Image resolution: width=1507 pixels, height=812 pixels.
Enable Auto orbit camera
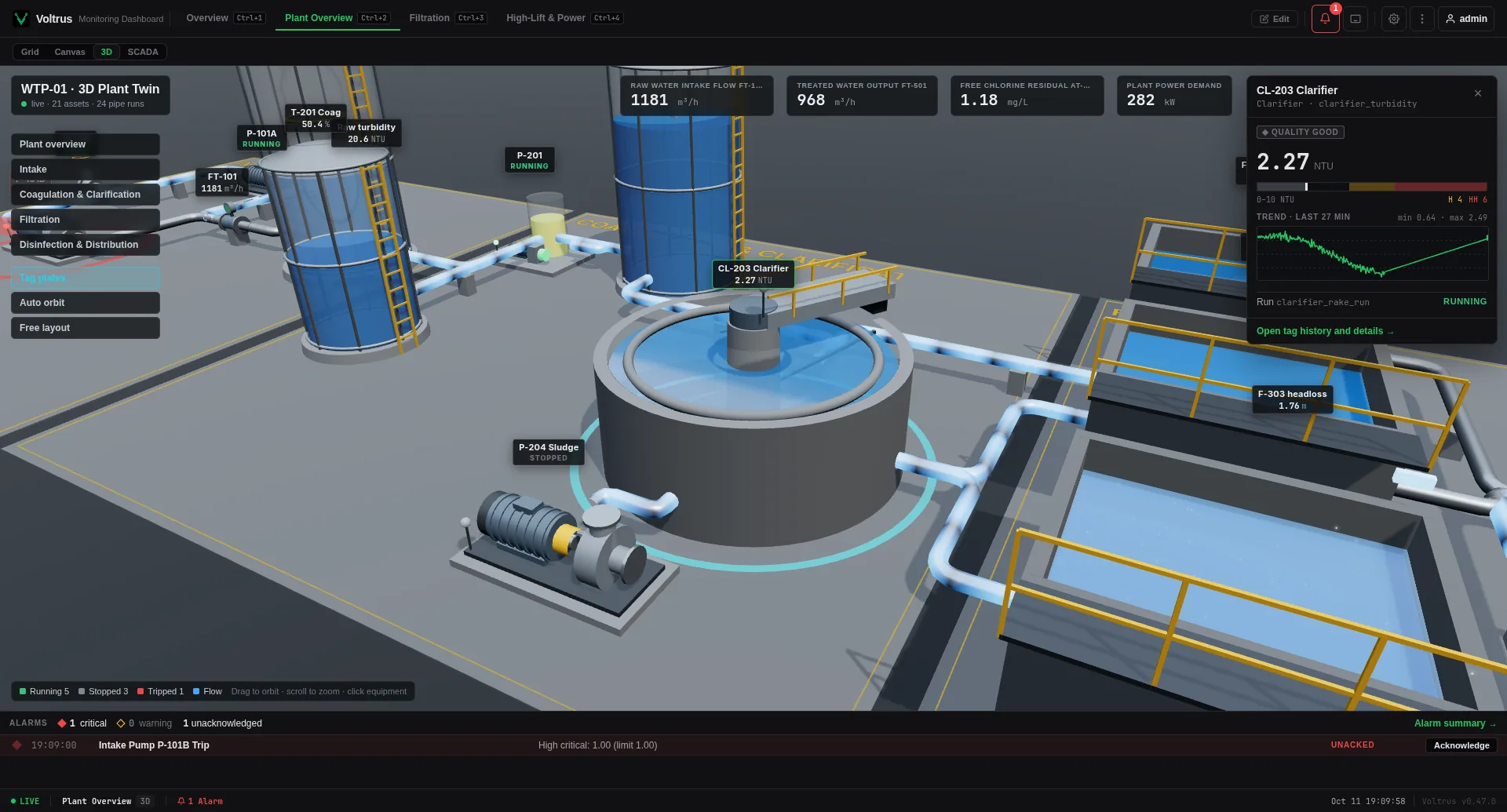coord(86,303)
